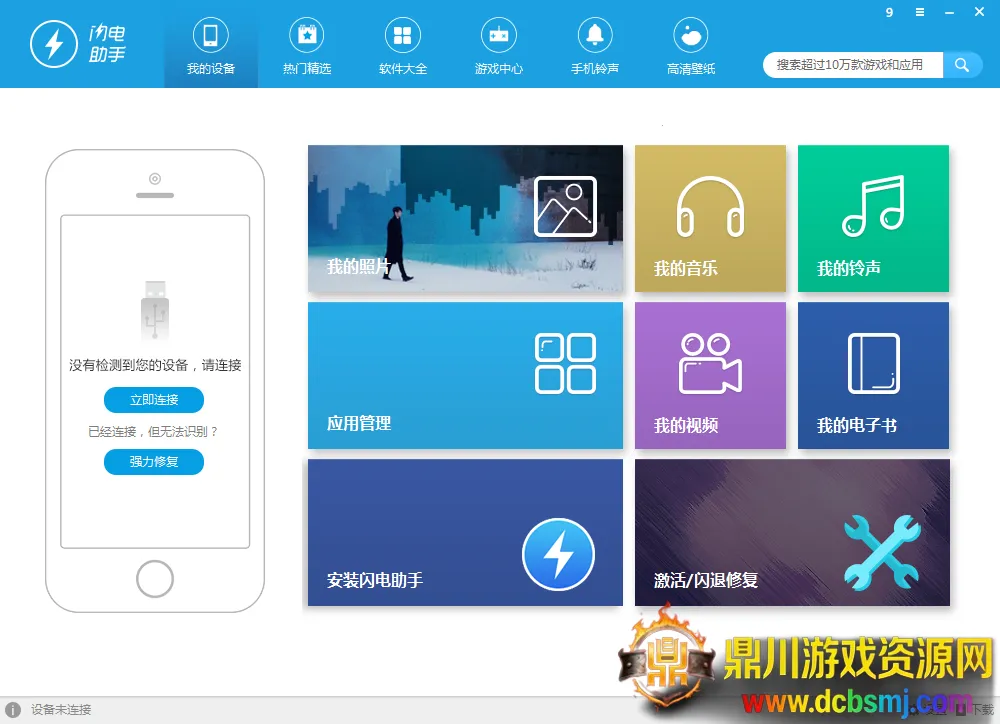Open 高清壁纸 wallpaper section
Image resolution: width=1000 pixels, height=724 pixels.
coord(691,46)
